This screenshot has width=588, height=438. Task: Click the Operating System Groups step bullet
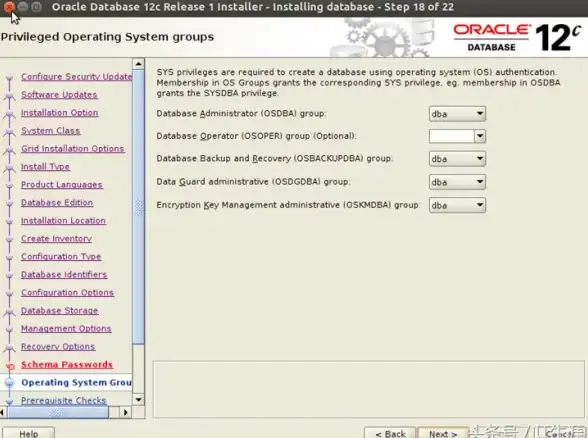point(10,382)
